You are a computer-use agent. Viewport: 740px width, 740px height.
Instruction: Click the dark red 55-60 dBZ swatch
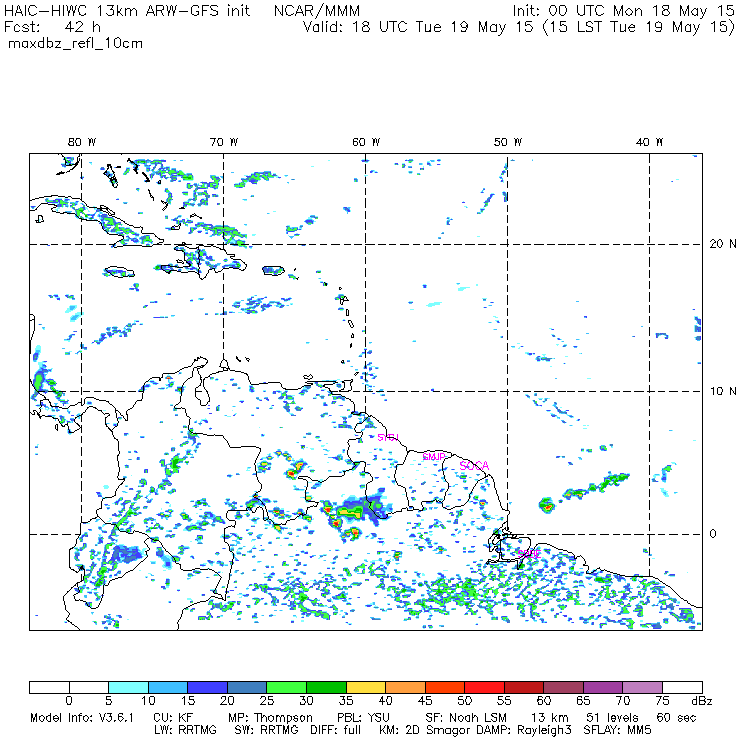coord(524,687)
